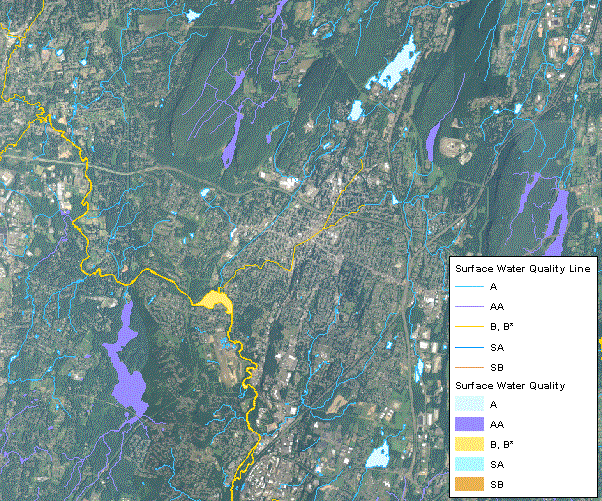602x501 pixels.
Task: Click the 'Surface Water Quality Line' heading
Action: pyautogui.click(x=523, y=269)
